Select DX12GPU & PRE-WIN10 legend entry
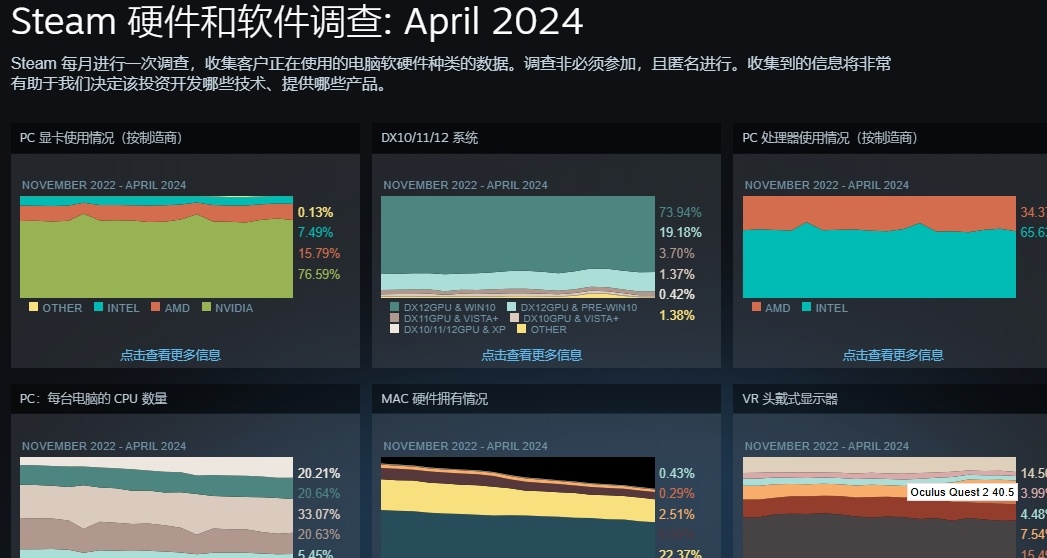 pyautogui.click(x=572, y=308)
